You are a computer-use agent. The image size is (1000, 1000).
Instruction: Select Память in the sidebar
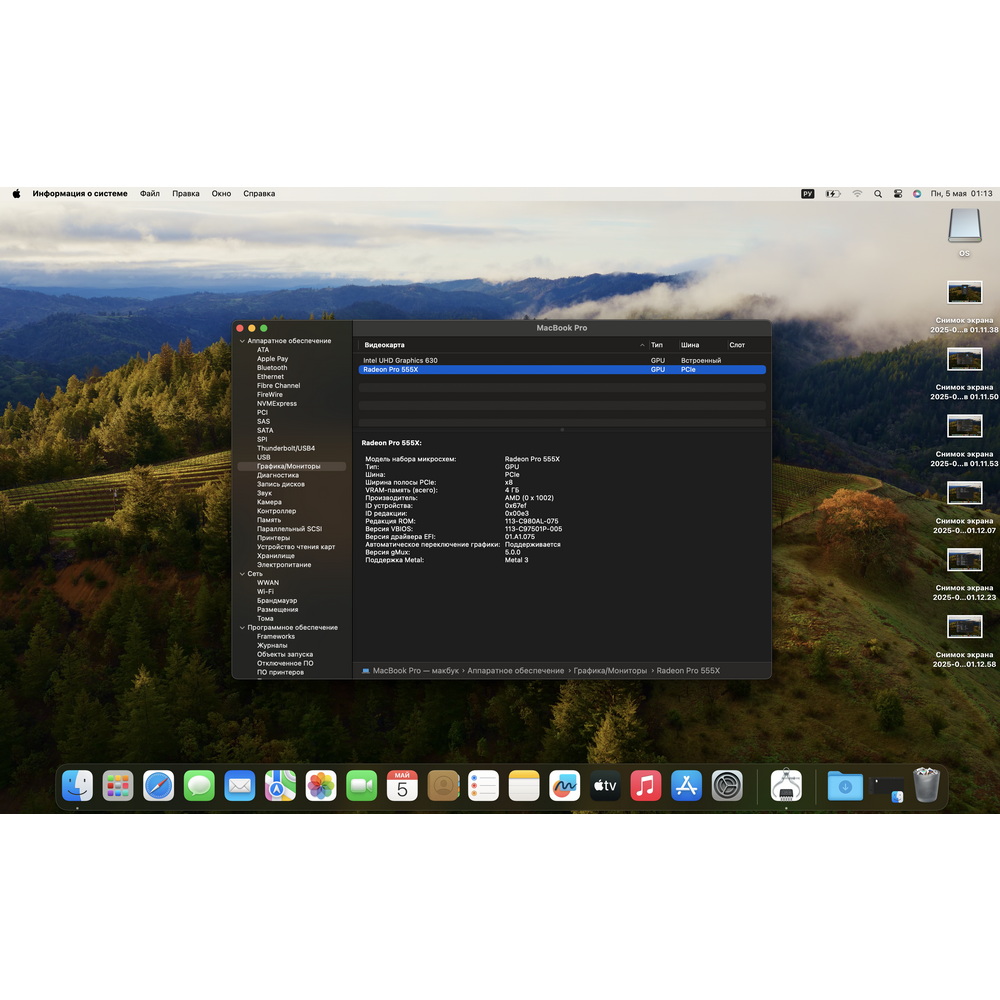coord(268,520)
